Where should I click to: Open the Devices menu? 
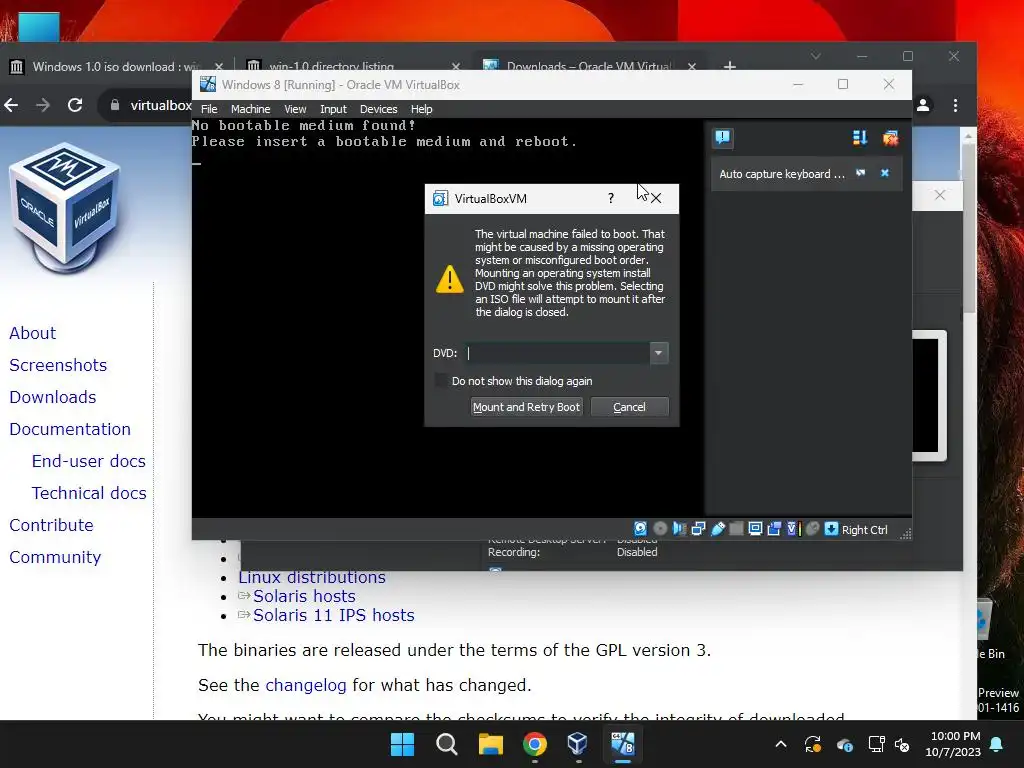[x=378, y=109]
